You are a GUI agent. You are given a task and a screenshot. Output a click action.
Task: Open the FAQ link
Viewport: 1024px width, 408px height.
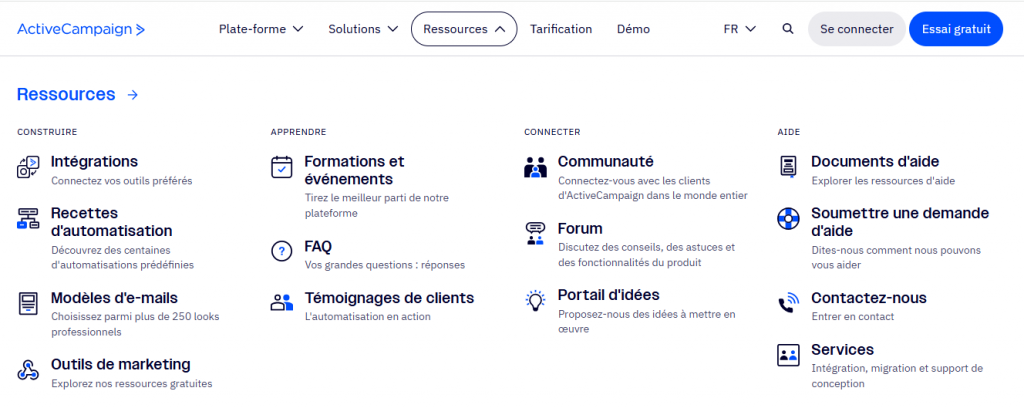pos(318,246)
